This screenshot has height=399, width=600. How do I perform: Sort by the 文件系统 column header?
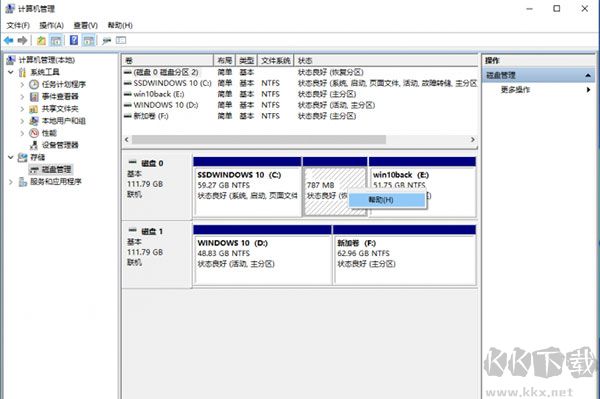pos(276,60)
